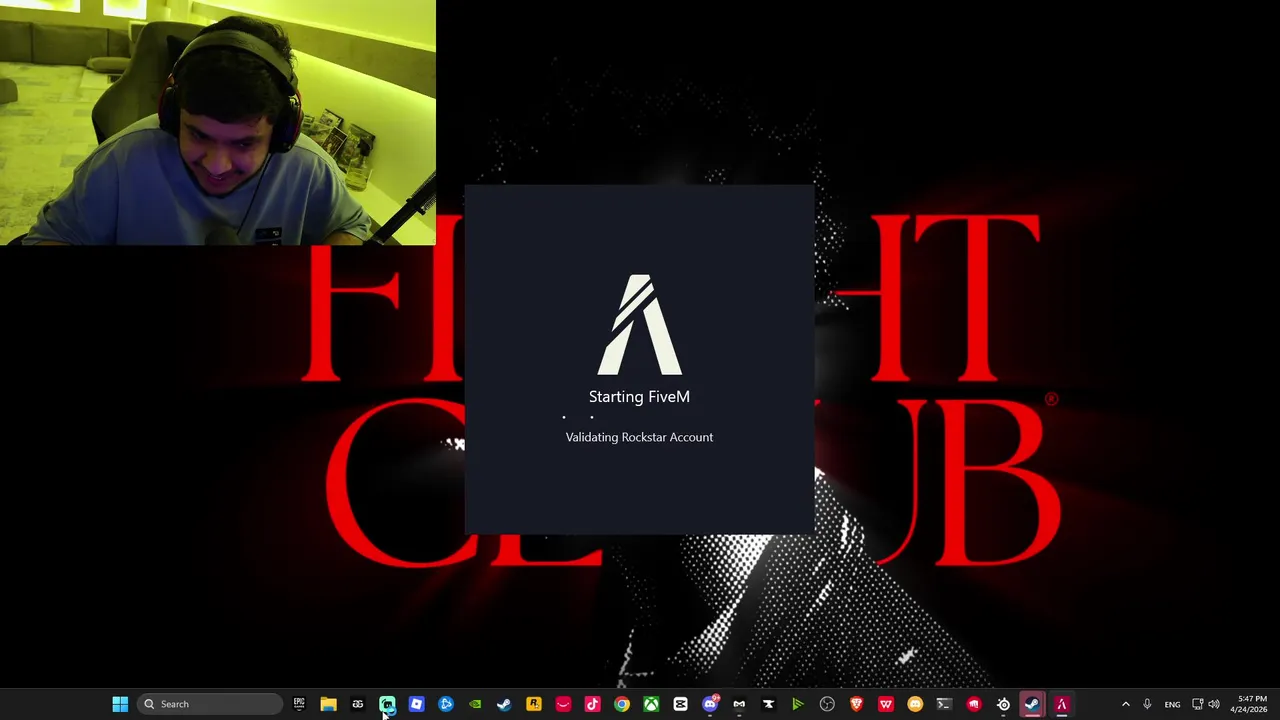The height and width of the screenshot is (720, 1280).
Task: Open Epic Games Launcher from taskbar
Action: (x=299, y=704)
